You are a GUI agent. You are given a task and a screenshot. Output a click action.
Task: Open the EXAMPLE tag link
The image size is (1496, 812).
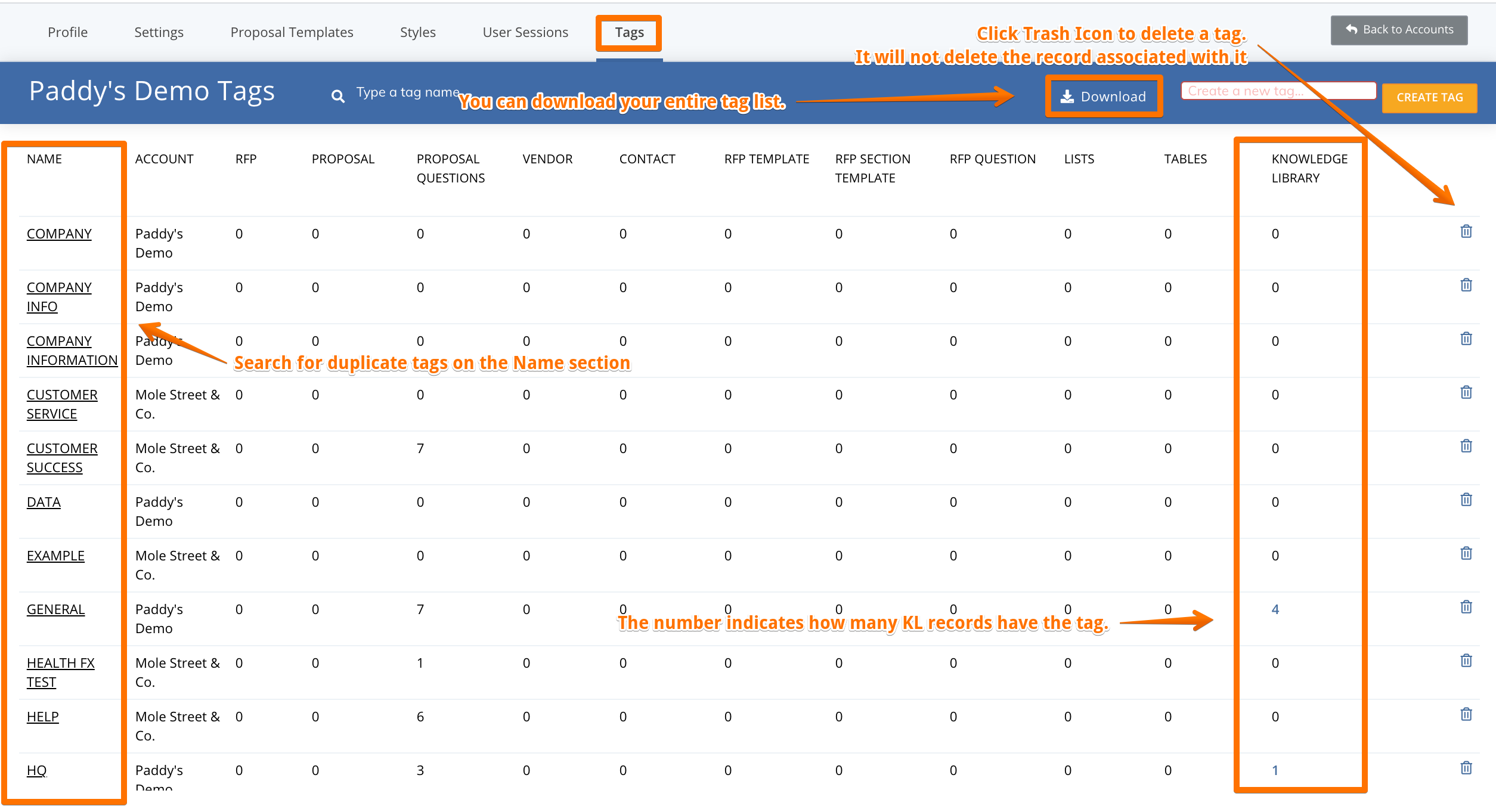pyautogui.click(x=55, y=556)
